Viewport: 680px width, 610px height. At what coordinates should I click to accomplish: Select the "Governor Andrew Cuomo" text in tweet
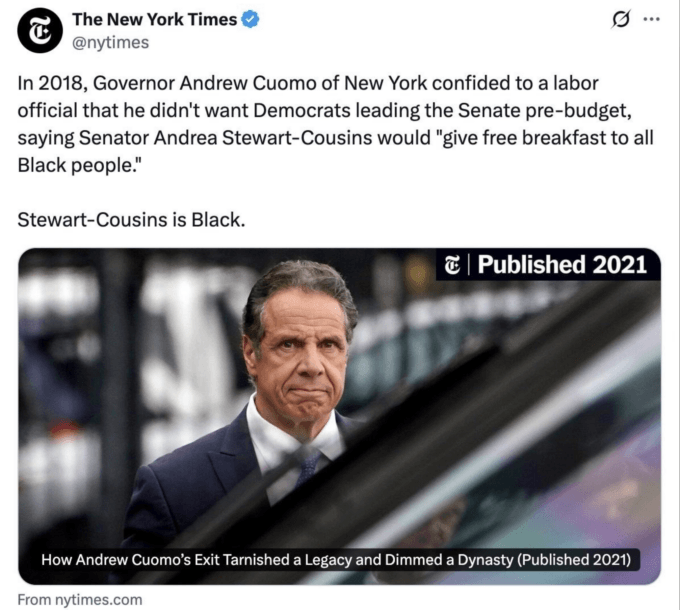203,83
